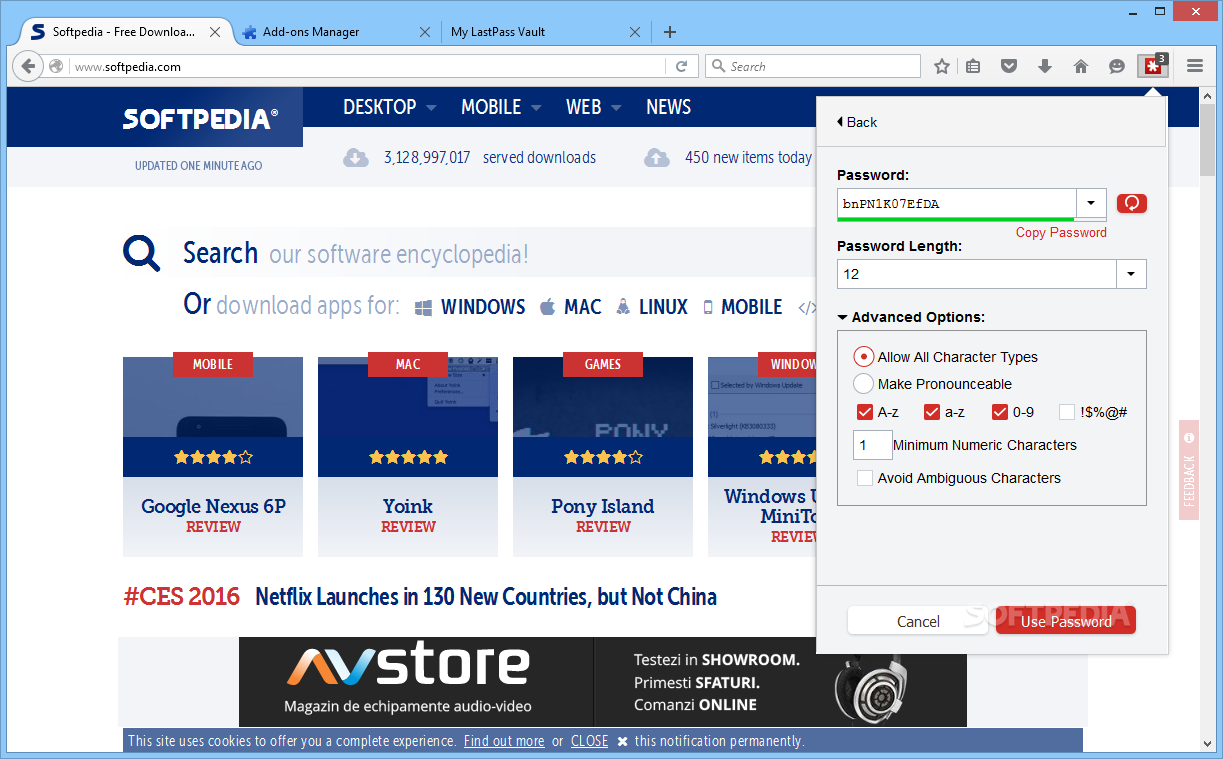
Task: Click the site identity globe icon
Action: 57,67
